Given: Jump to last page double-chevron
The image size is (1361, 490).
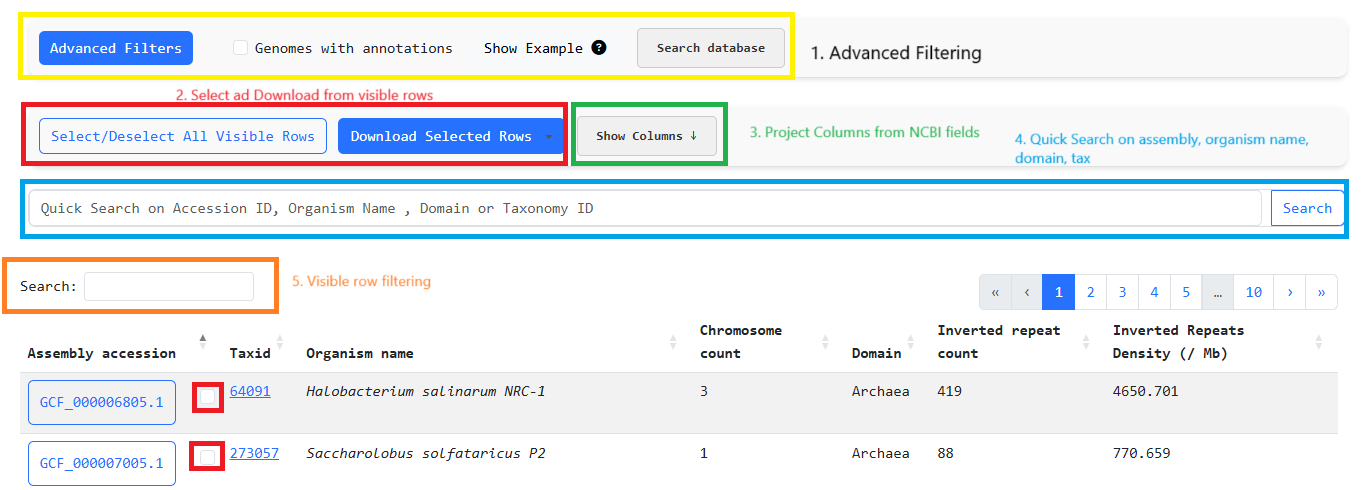Looking at the screenshot, I should [x=1322, y=292].
